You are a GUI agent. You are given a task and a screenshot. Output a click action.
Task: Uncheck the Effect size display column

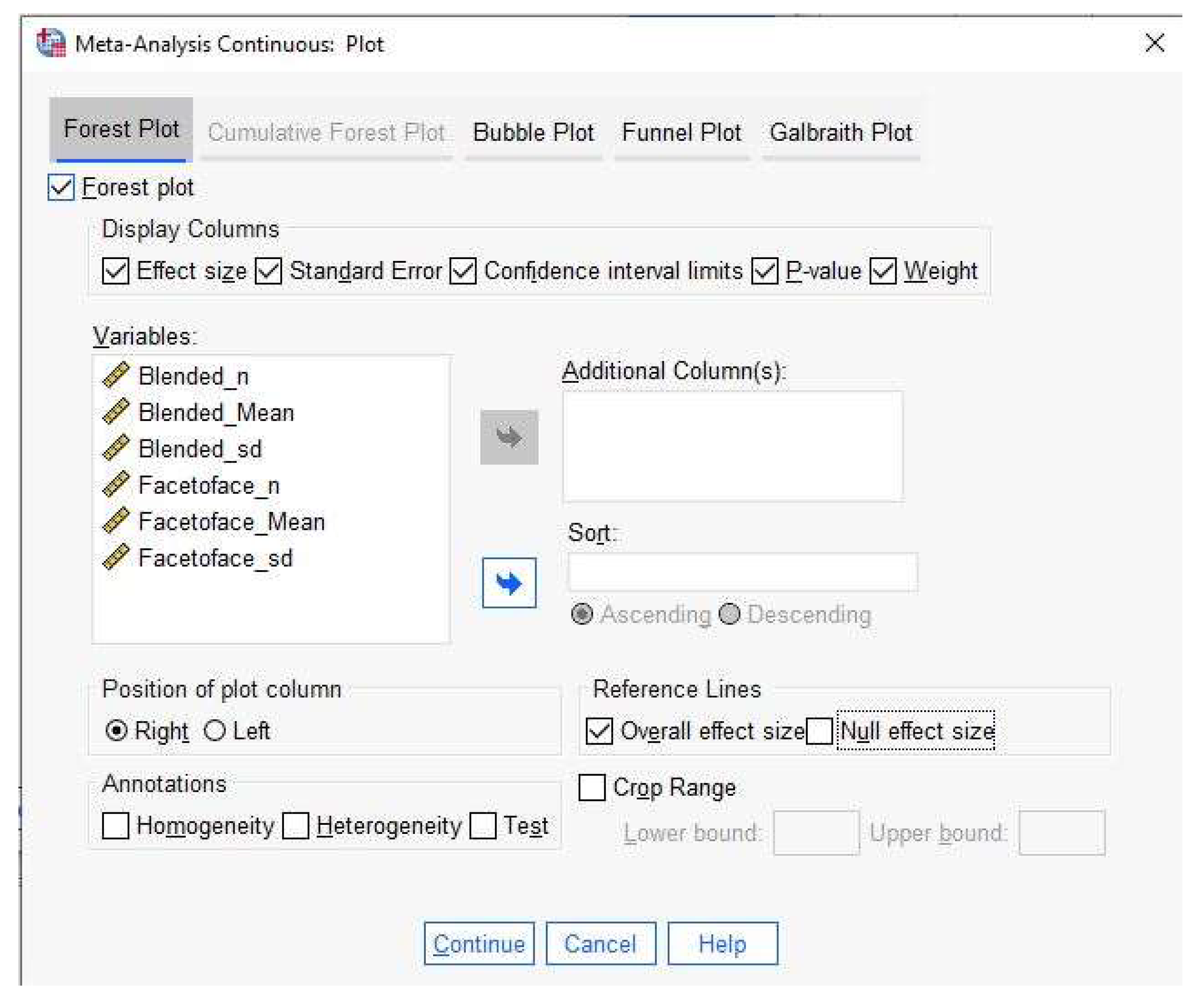point(115,271)
